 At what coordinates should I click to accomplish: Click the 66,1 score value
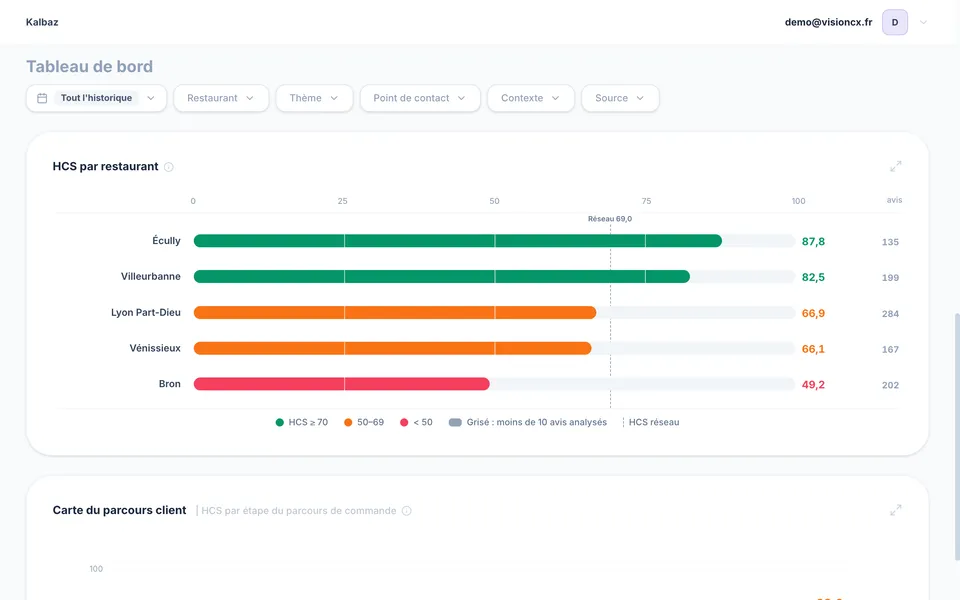point(813,349)
